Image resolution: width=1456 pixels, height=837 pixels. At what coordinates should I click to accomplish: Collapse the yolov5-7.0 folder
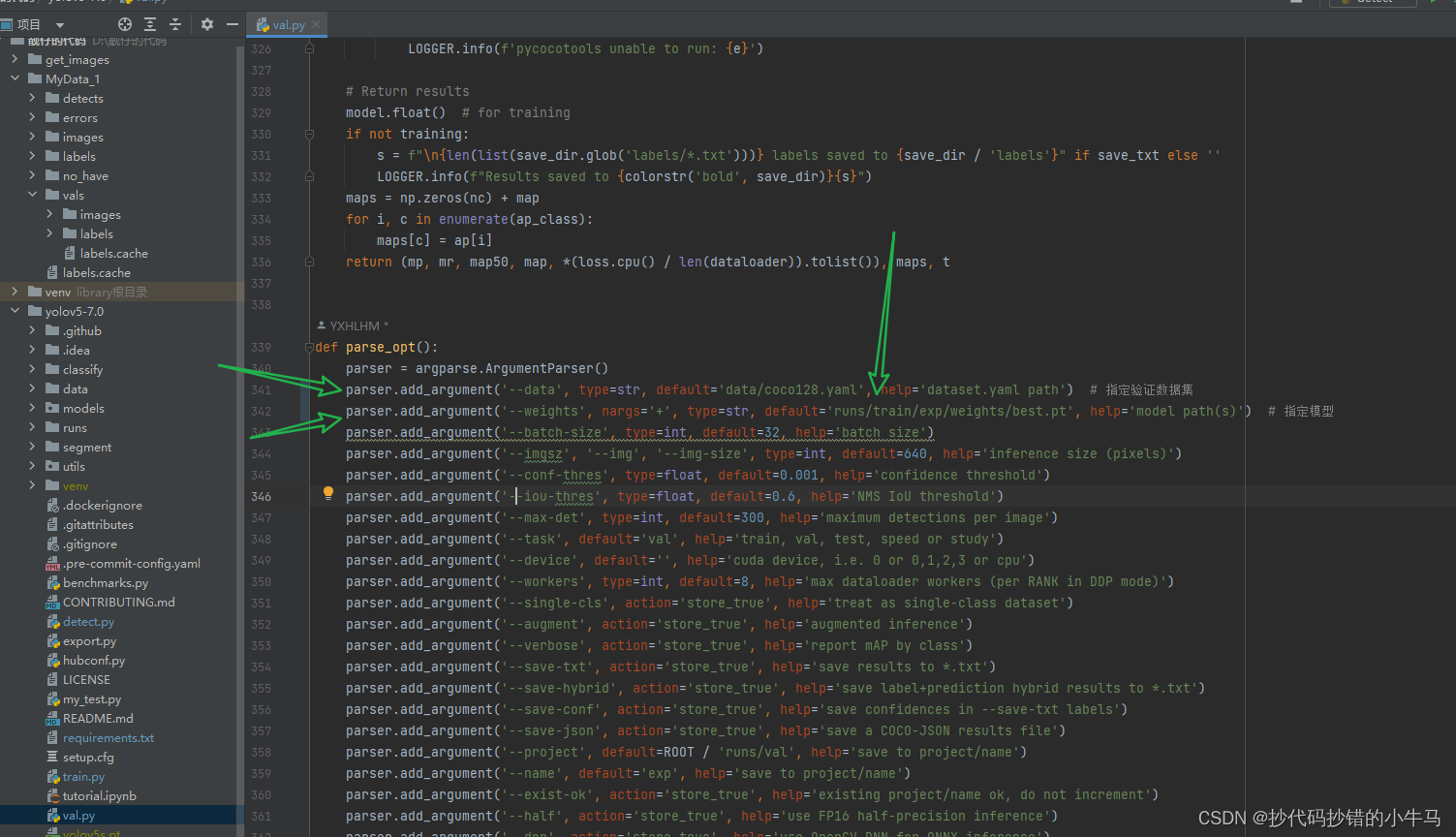coord(15,311)
